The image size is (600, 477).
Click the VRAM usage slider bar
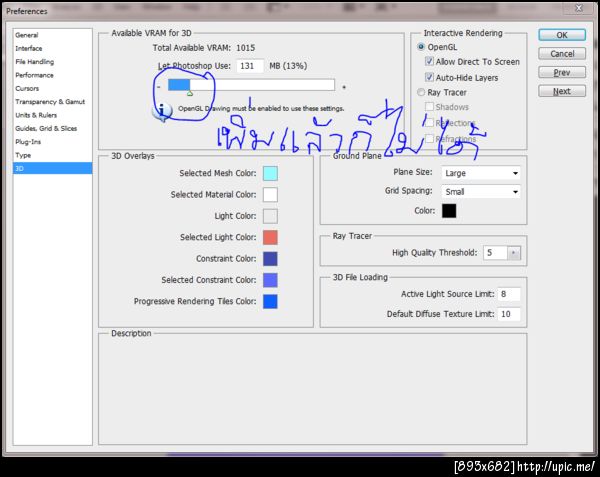click(x=251, y=85)
